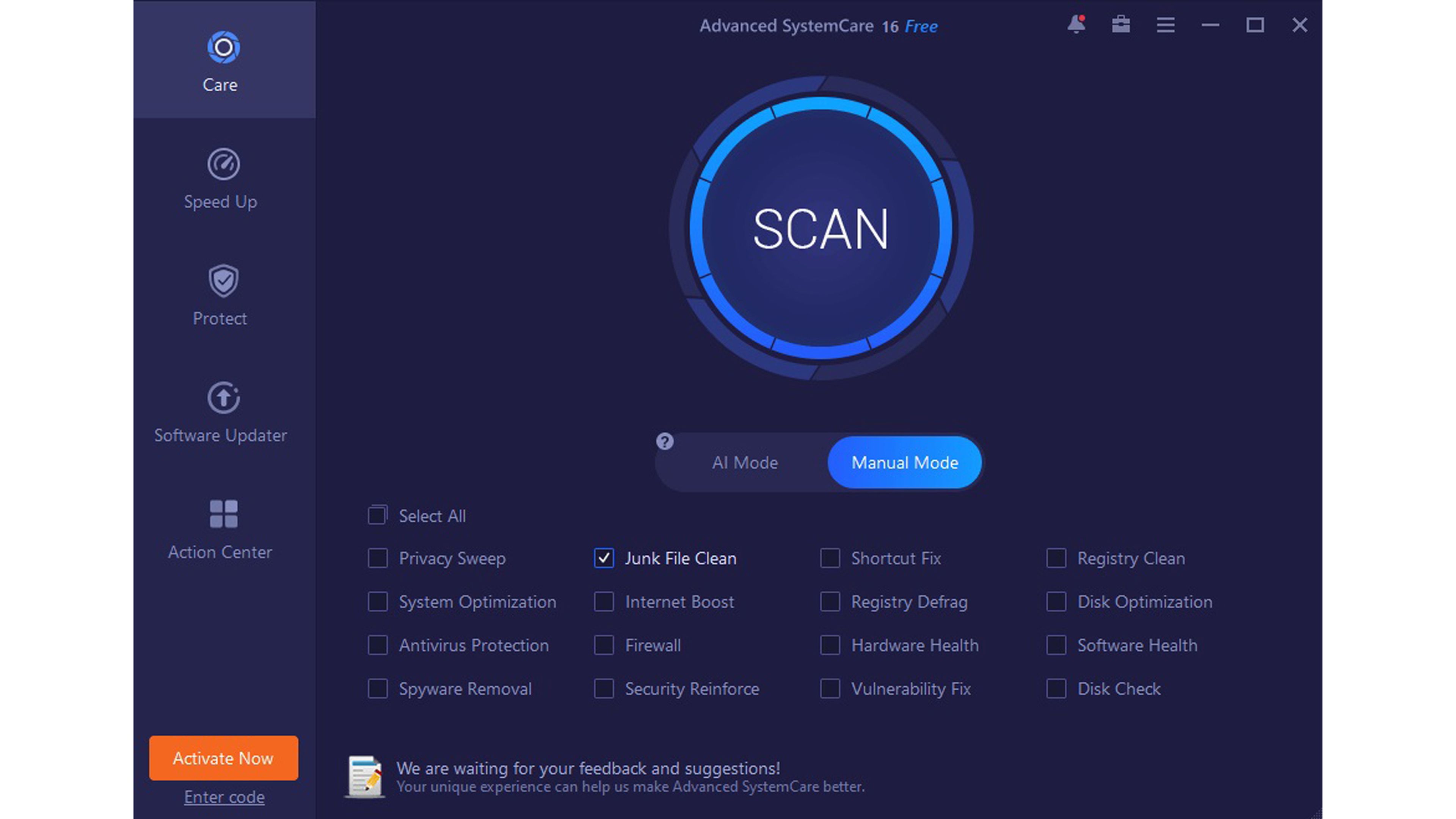Enable Hardware Health checkbox

830,645
